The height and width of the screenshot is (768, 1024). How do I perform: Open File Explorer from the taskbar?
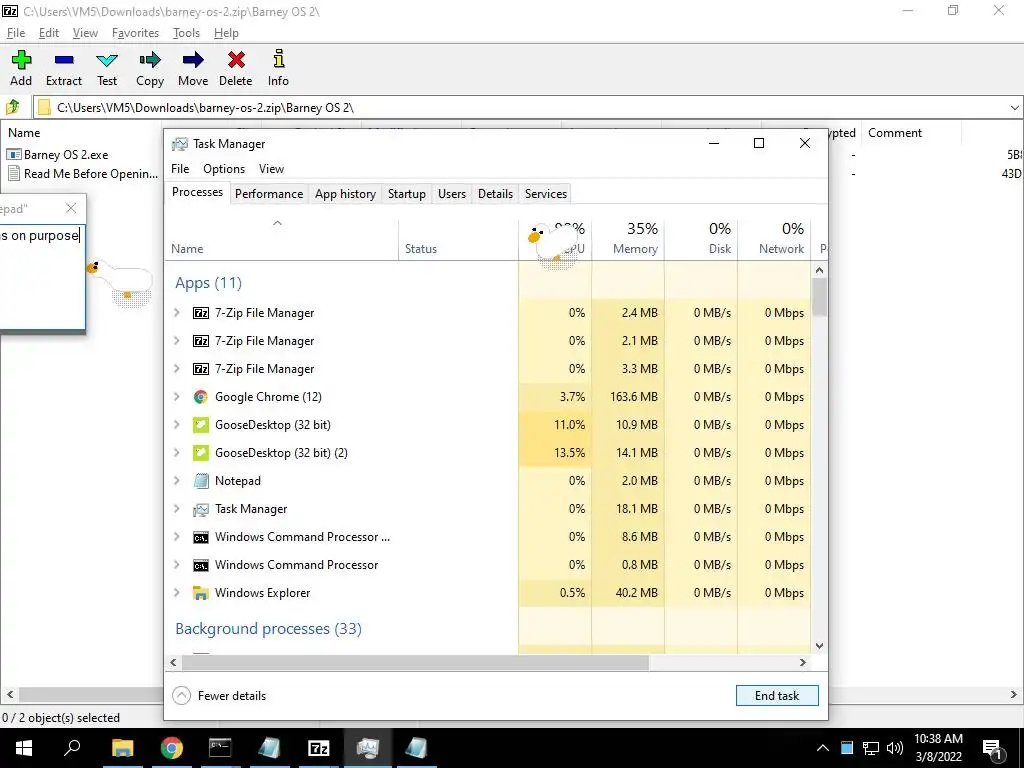[122, 748]
